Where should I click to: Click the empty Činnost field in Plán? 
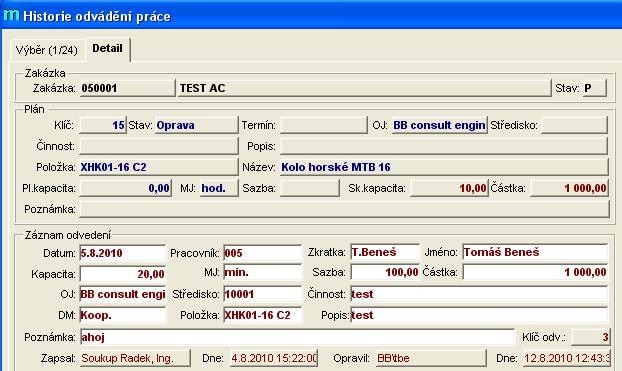pos(159,146)
